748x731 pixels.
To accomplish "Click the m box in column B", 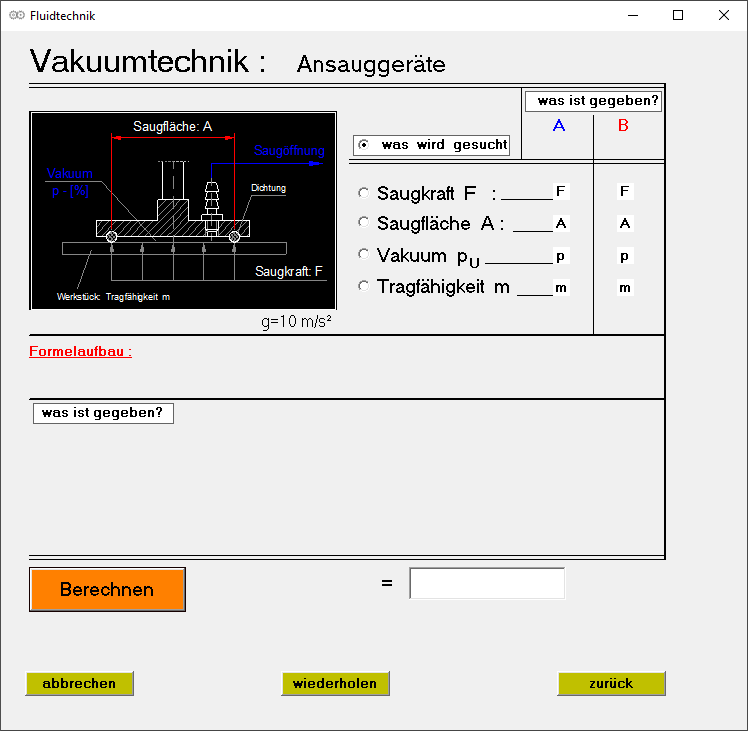I will 625,288.
